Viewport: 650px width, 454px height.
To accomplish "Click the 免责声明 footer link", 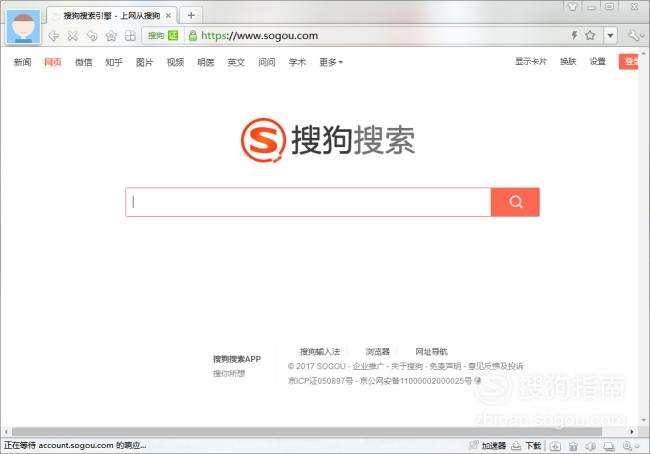I will point(446,366).
